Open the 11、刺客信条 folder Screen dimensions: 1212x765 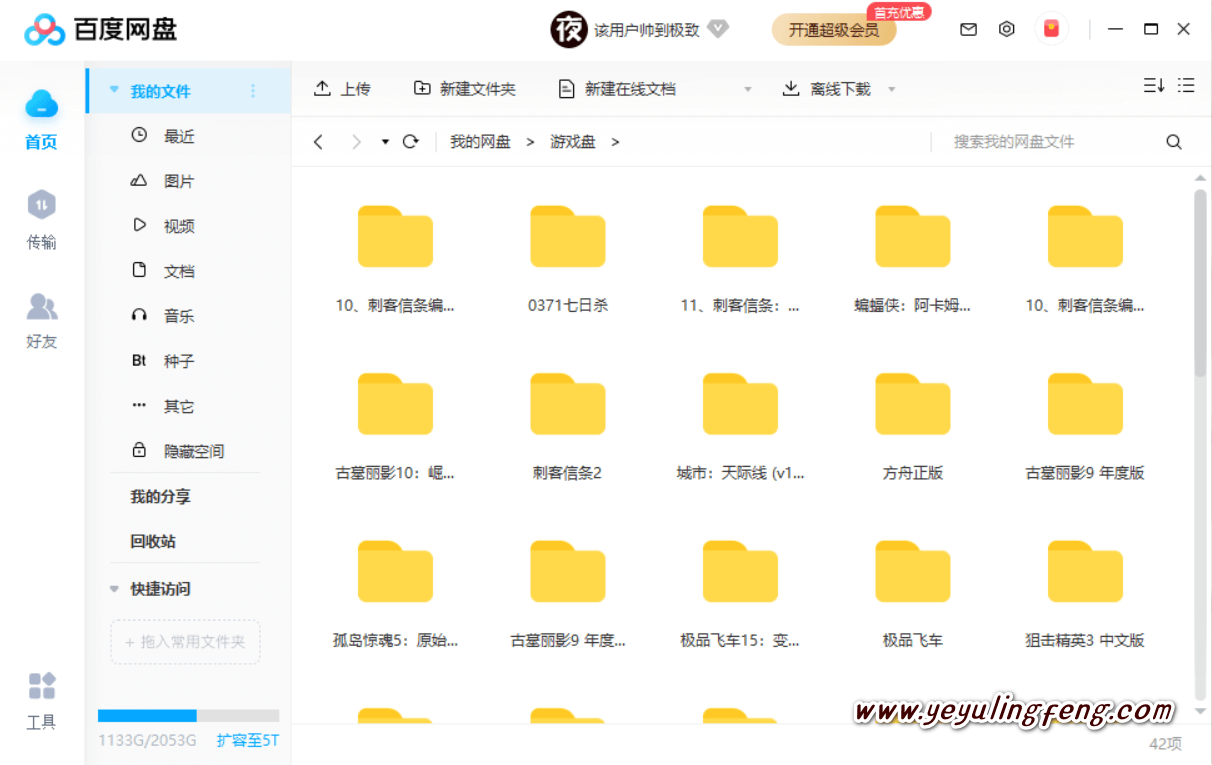740,260
